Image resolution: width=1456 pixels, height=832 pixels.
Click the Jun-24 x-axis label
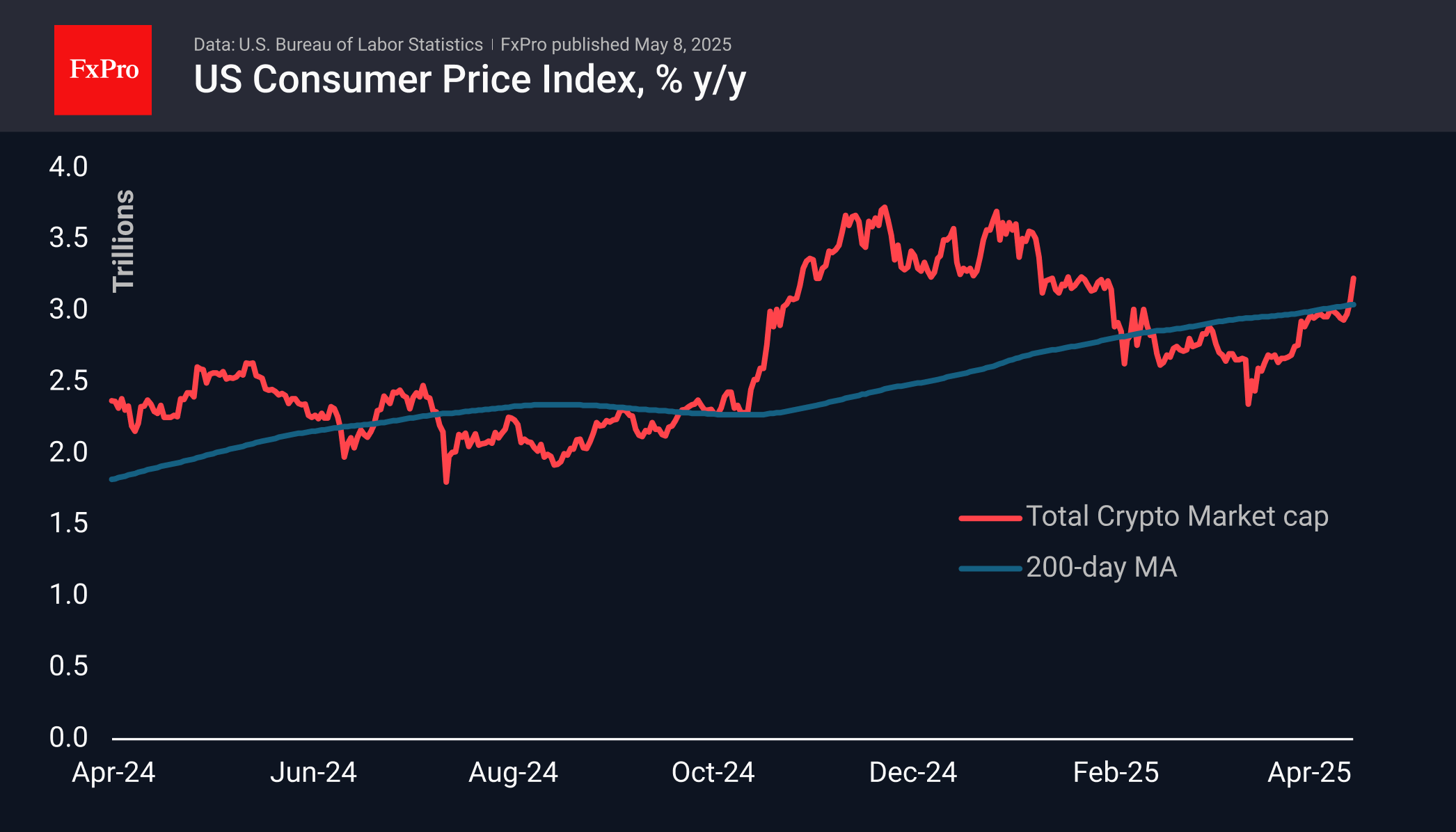pyautogui.click(x=313, y=772)
